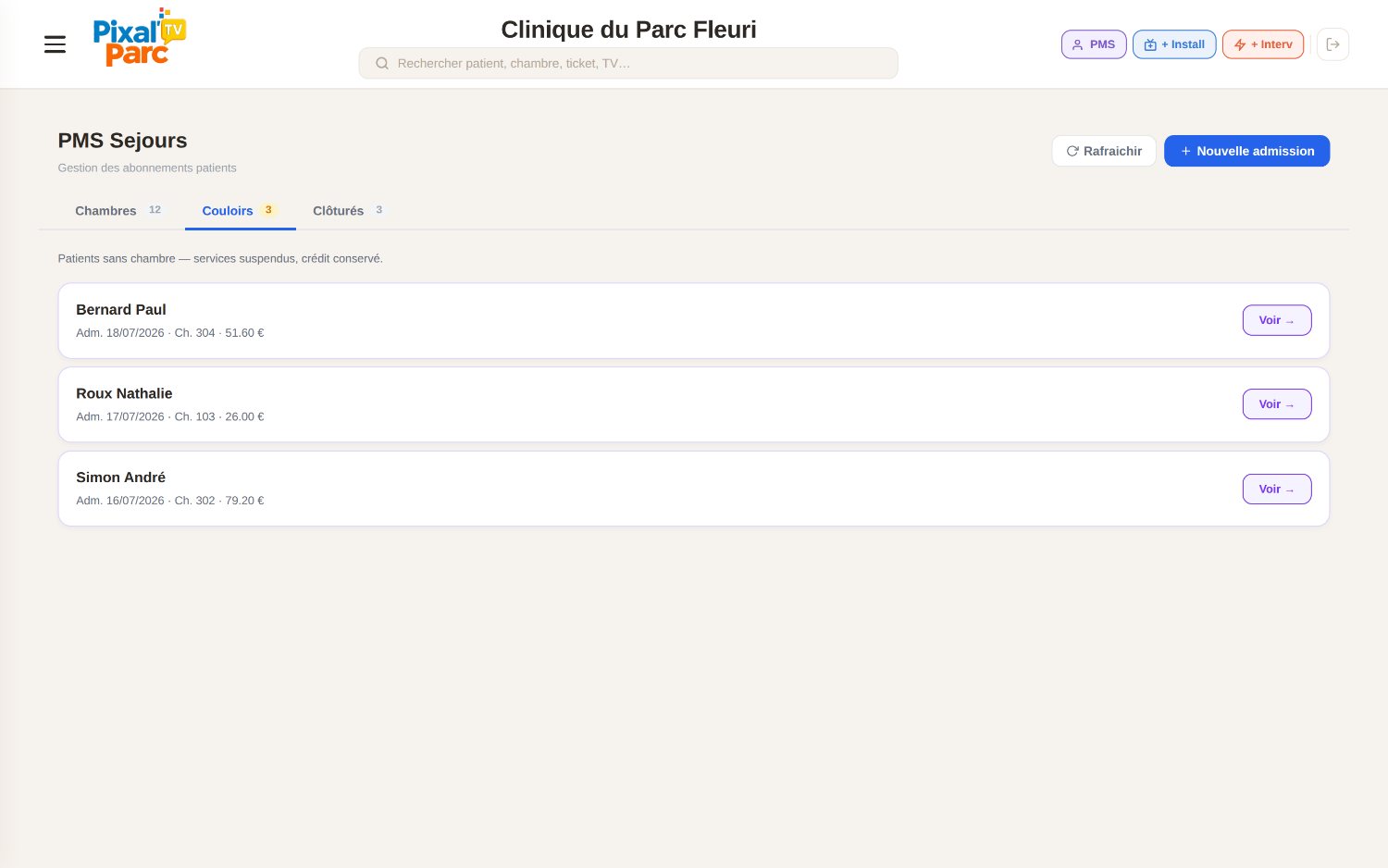Open the hamburger navigation menu
Image resolution: width=1388 pixels, height=868 pixels.
[55, 44]
